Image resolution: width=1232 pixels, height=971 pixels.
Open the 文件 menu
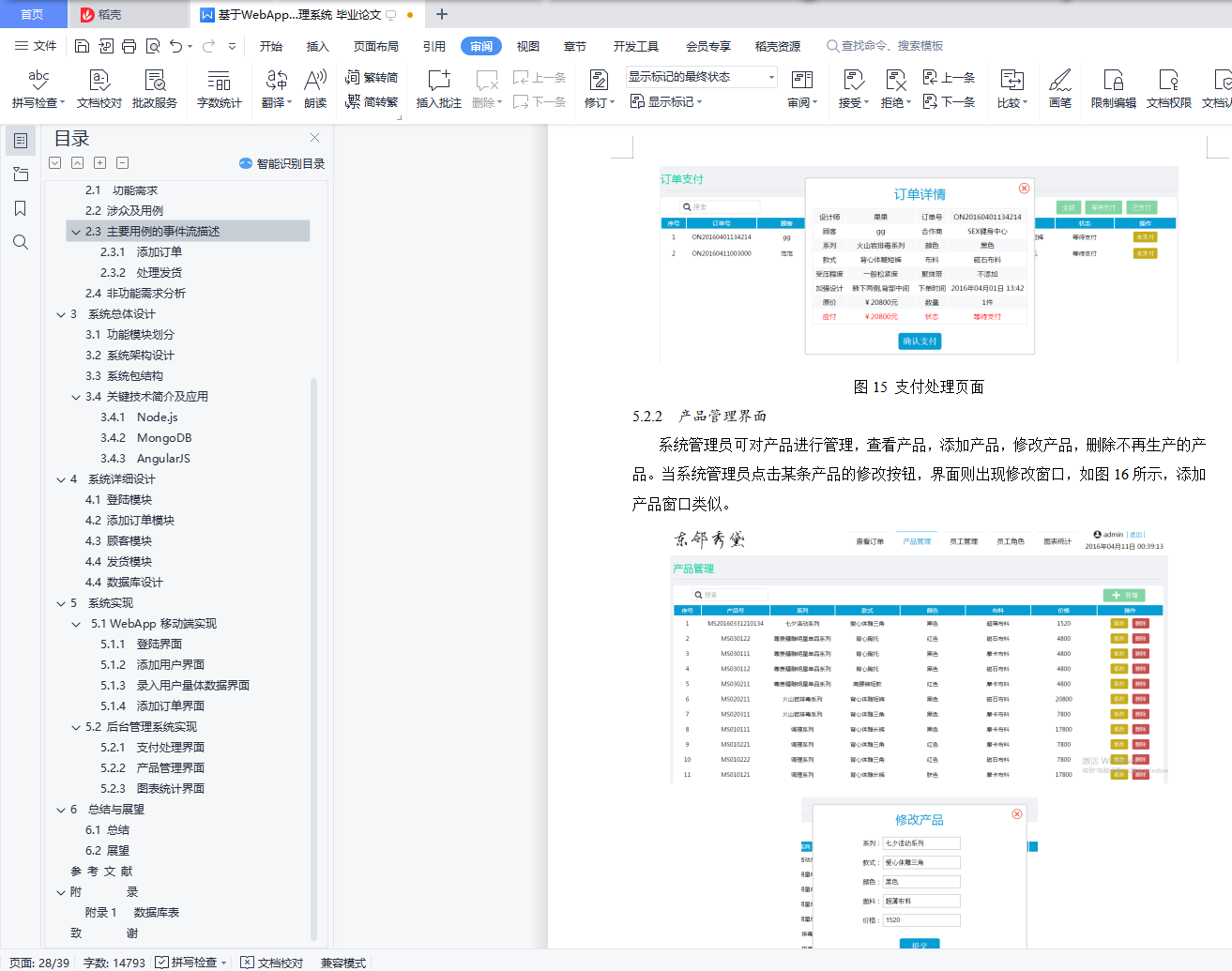[x=36, y=46]
